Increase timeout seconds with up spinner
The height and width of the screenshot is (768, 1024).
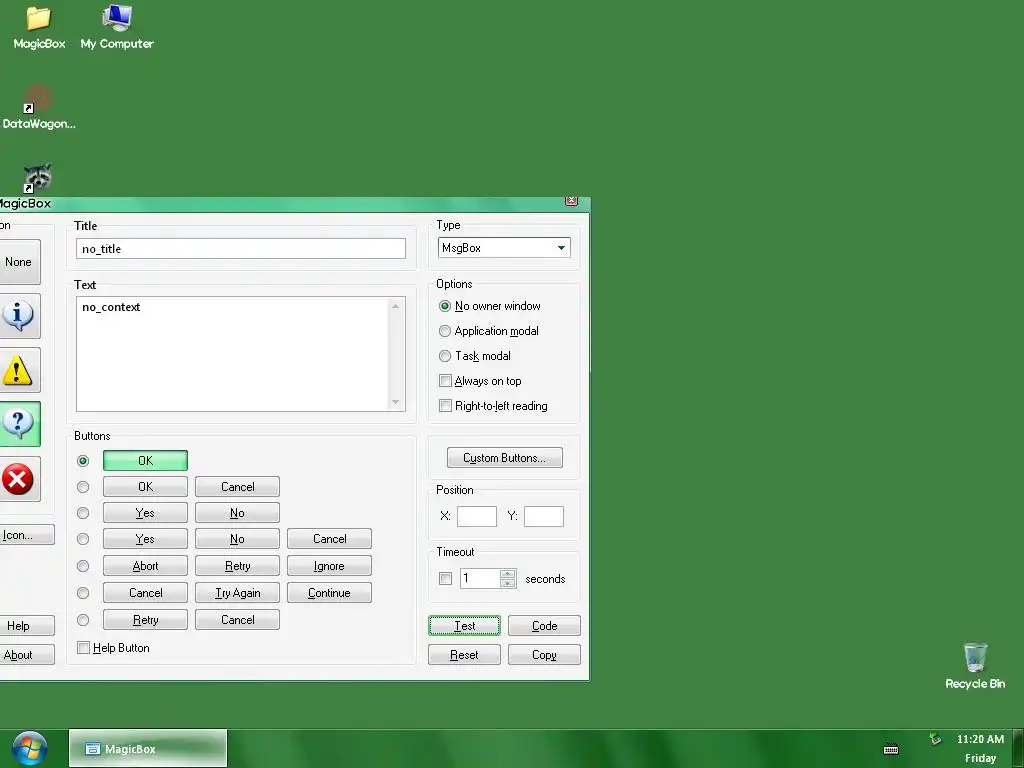coord(507,574)
